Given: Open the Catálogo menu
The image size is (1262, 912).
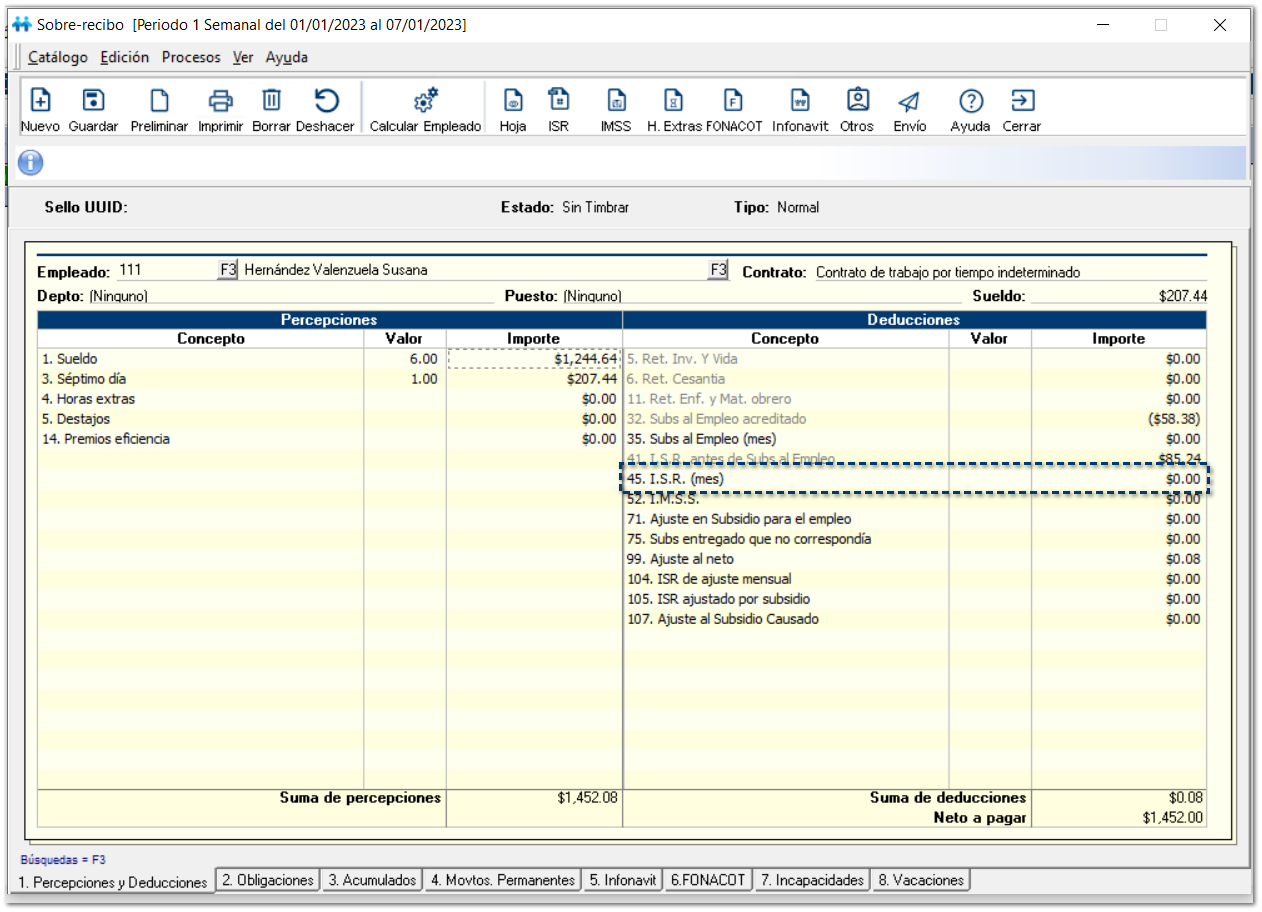Looking at the screenshot, I should [x=58, y=57].
